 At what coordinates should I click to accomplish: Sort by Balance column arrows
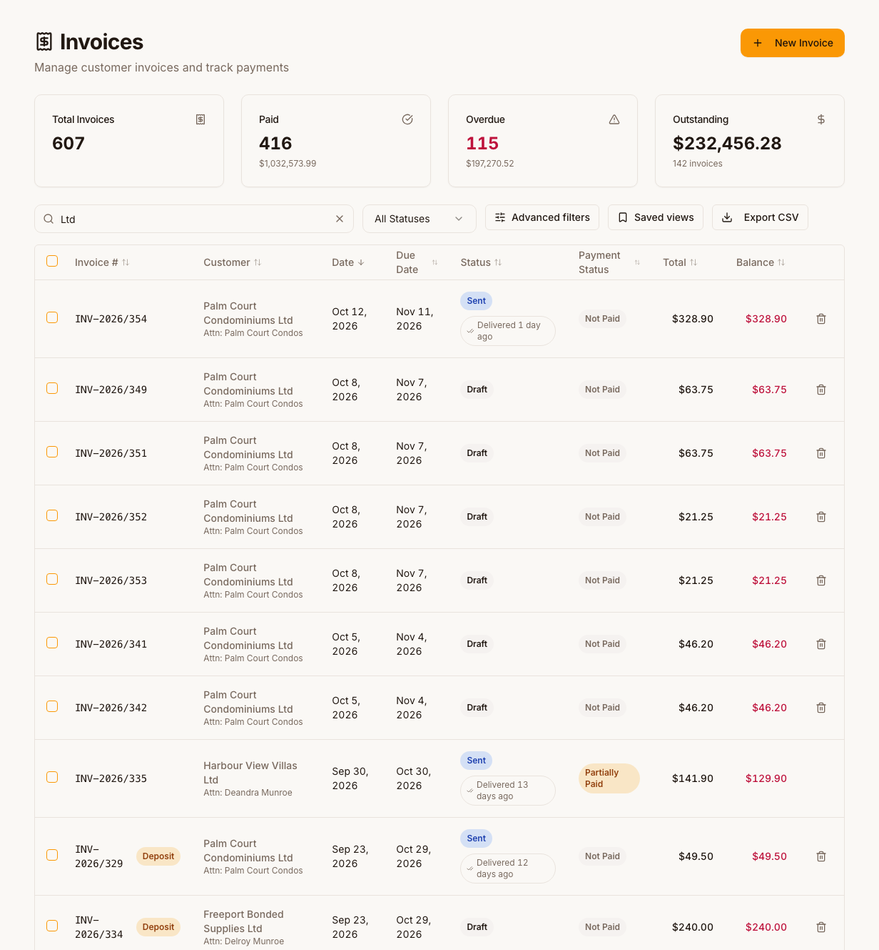point(781,262)
